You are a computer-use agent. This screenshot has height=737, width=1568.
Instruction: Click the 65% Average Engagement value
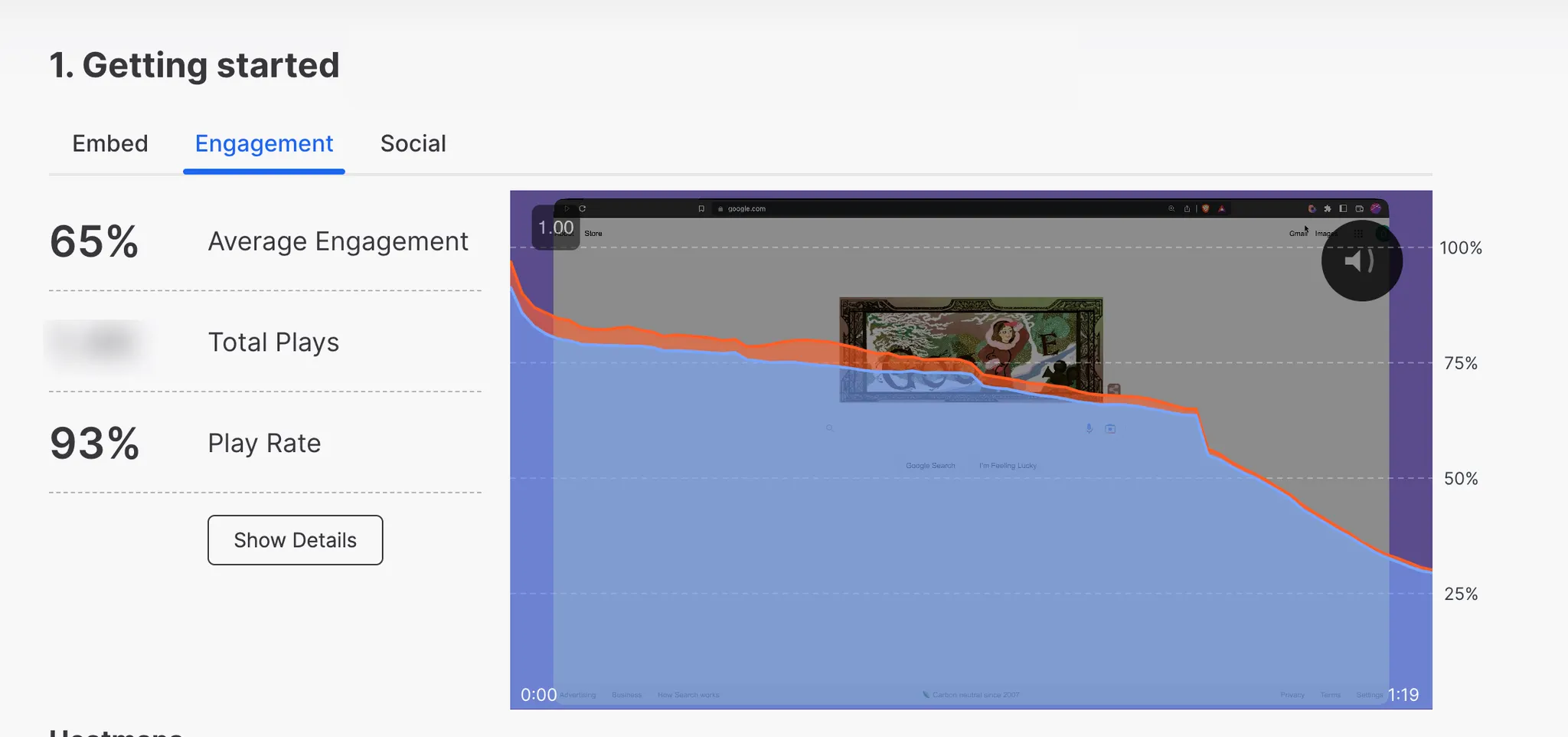pos(94,241)
